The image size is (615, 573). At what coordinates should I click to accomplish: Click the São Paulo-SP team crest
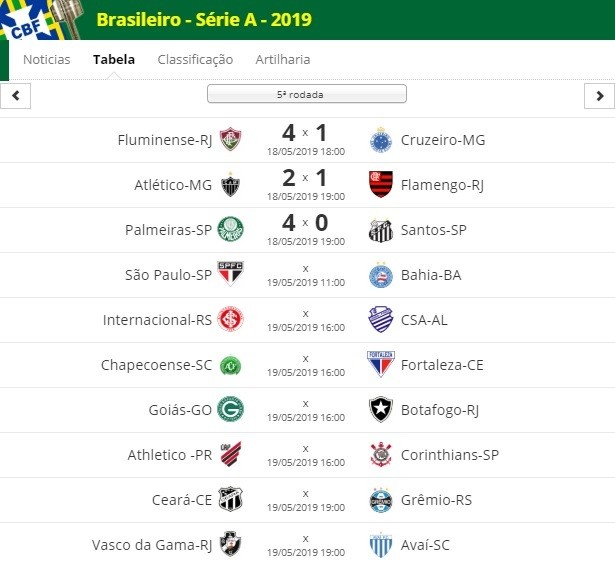click(x=230, y=274)
